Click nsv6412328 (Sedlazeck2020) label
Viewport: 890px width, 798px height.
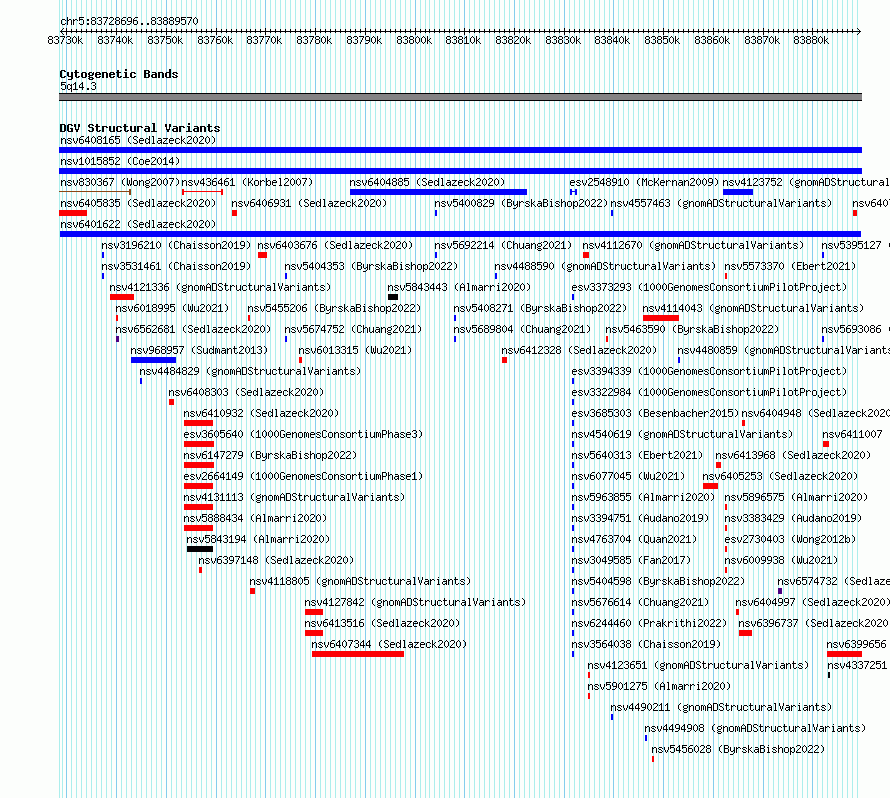point(578,350)
